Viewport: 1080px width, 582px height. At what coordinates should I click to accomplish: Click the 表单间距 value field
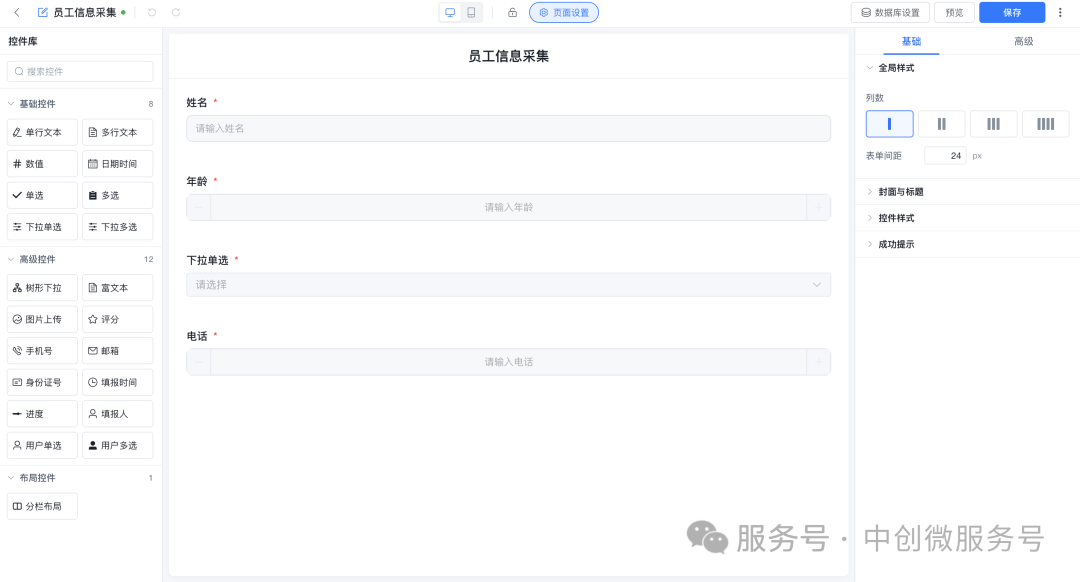[945, 156]
